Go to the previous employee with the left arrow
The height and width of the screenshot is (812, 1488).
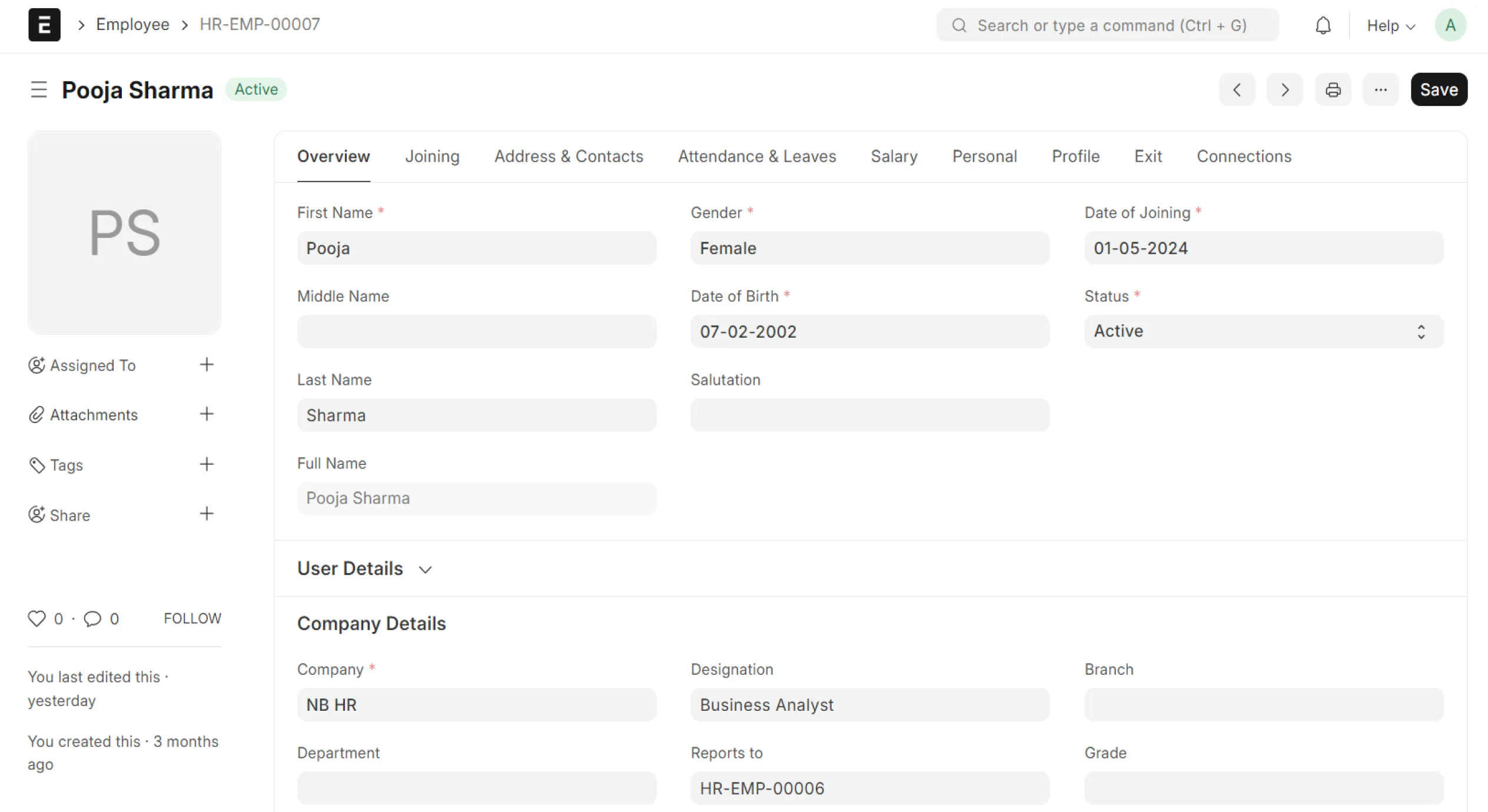point(1237,89)
